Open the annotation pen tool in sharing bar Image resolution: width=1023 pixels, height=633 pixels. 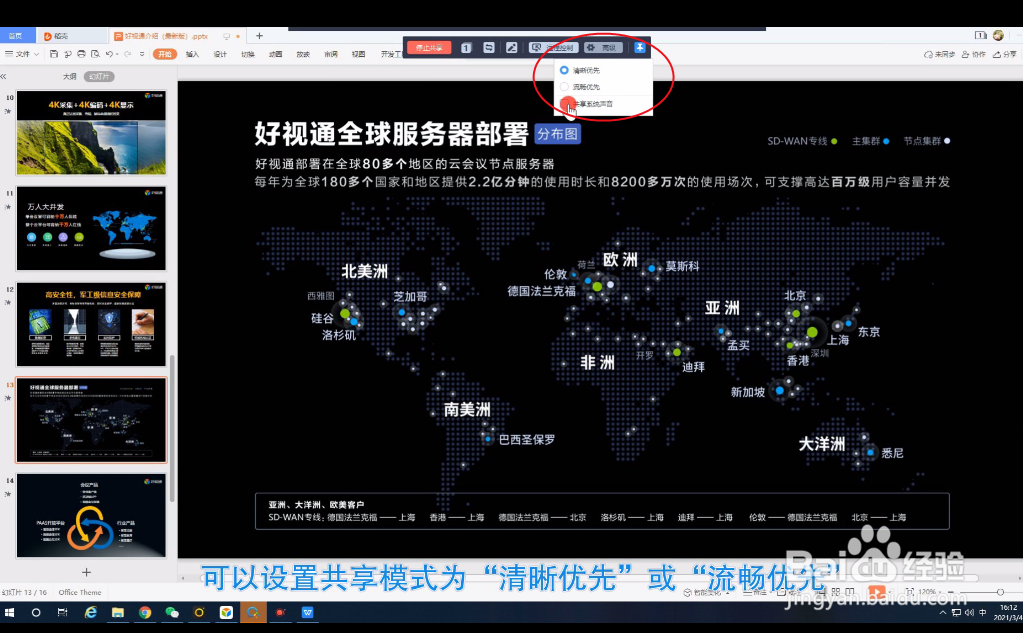click(512, 48)
